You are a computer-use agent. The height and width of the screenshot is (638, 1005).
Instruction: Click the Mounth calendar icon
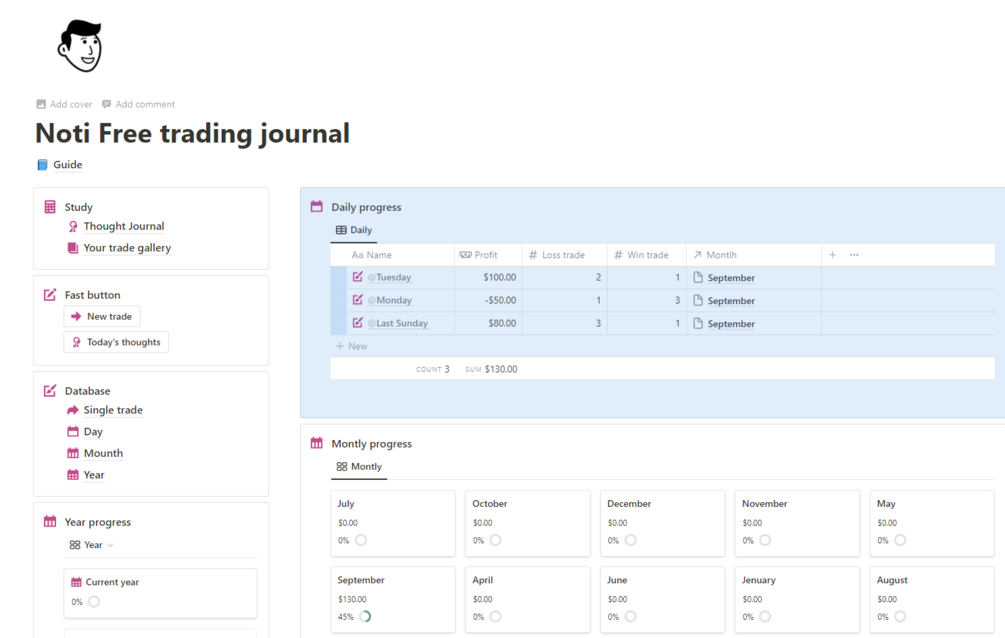pos(73,453)
